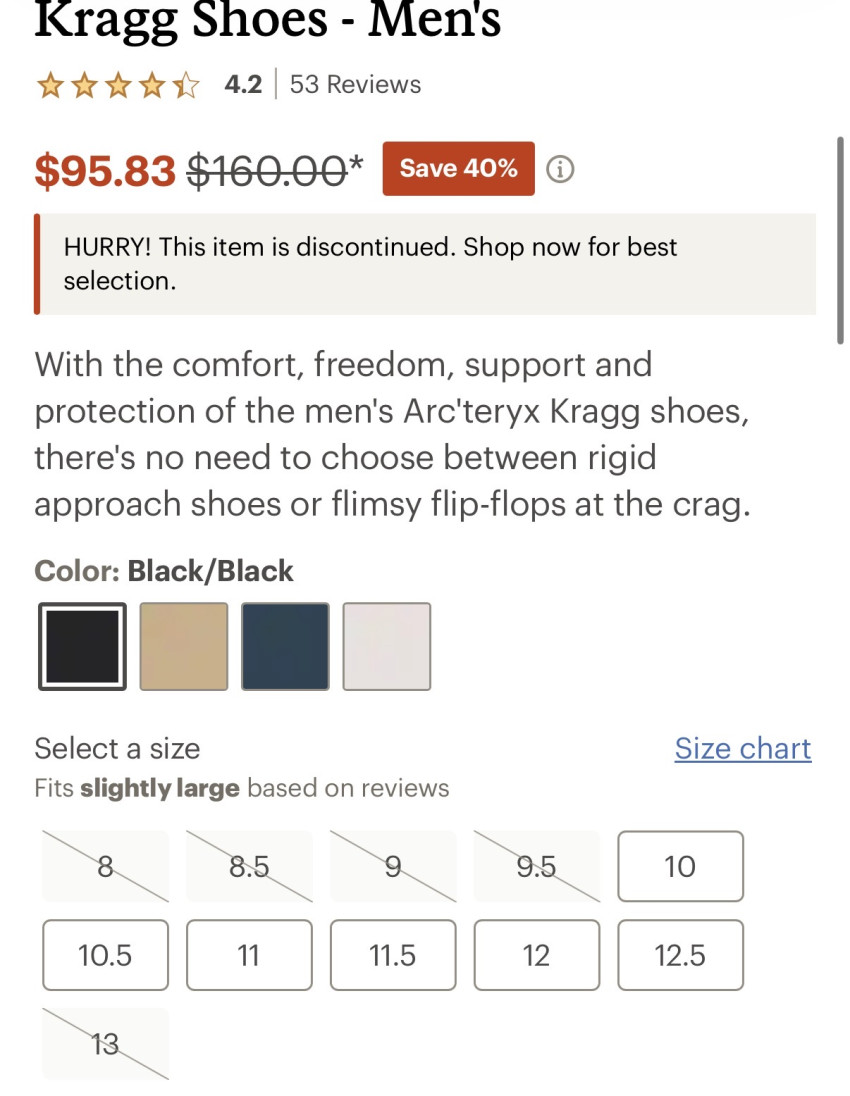Click the unavailable size 8 option

(x=105, y=866)
